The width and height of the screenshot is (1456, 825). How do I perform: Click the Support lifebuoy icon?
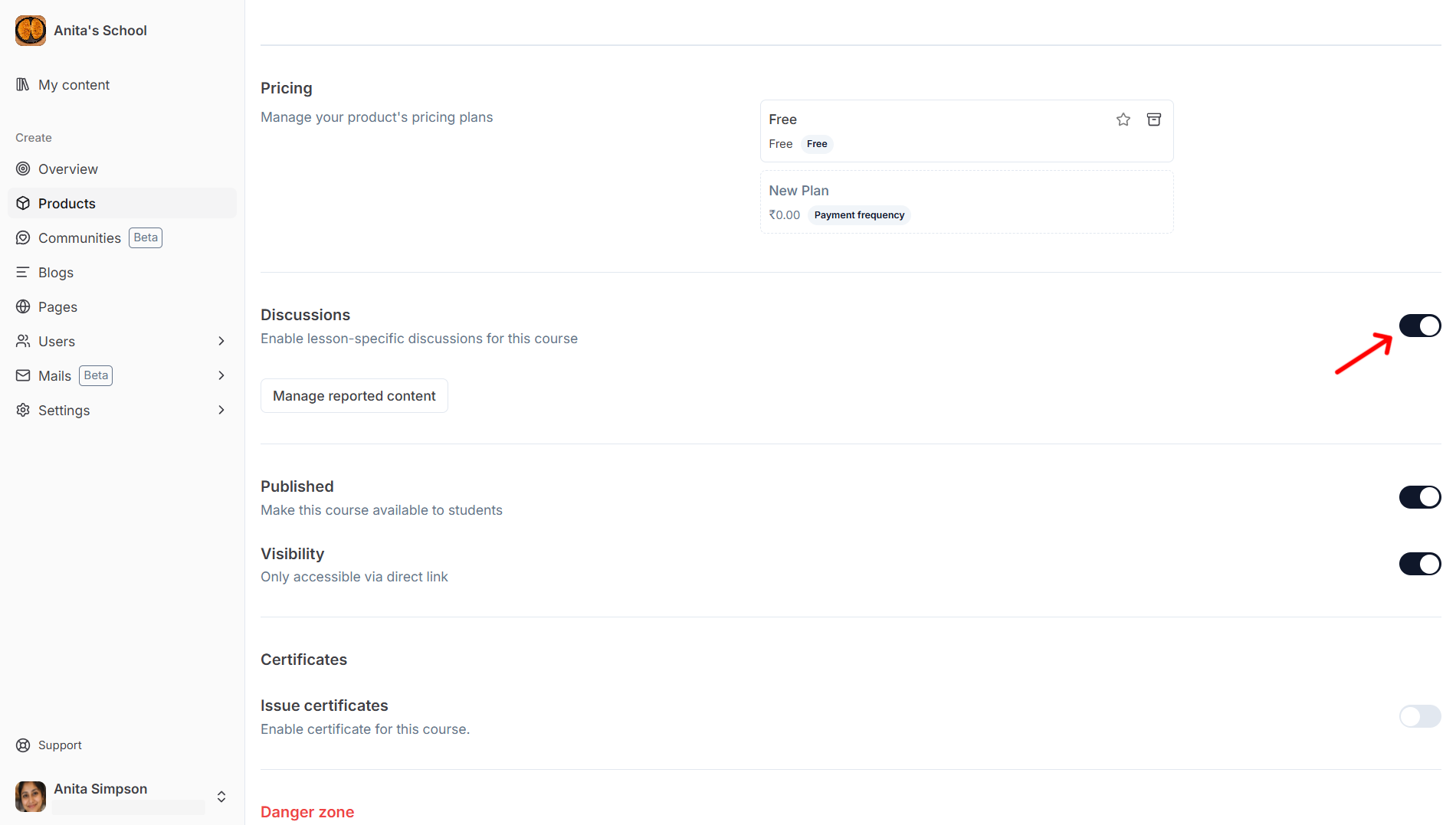tap(23, 745)
